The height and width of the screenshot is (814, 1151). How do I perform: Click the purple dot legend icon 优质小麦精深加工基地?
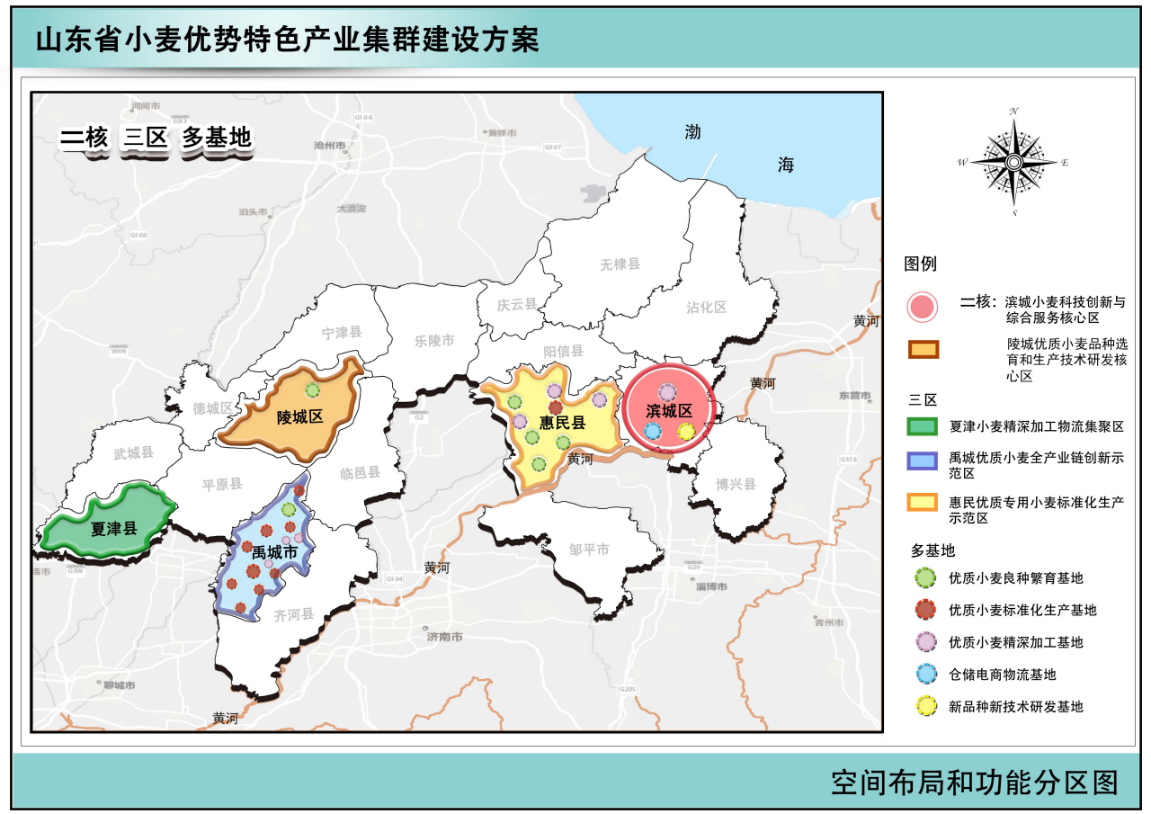tap(926, 642)
